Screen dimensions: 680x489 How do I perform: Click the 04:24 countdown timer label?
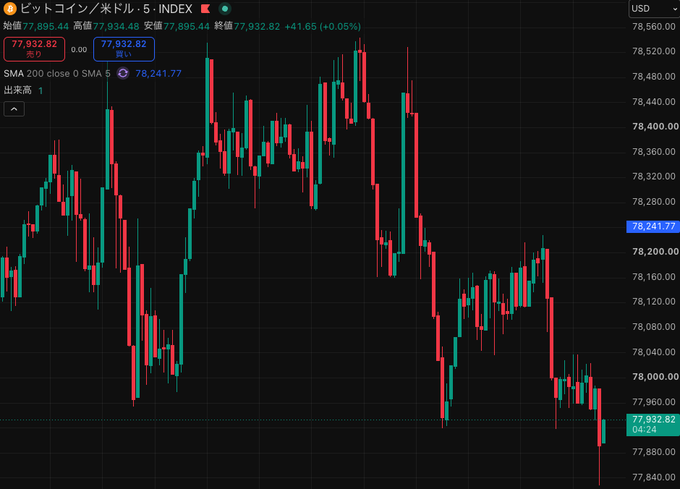tap(644, 430)
